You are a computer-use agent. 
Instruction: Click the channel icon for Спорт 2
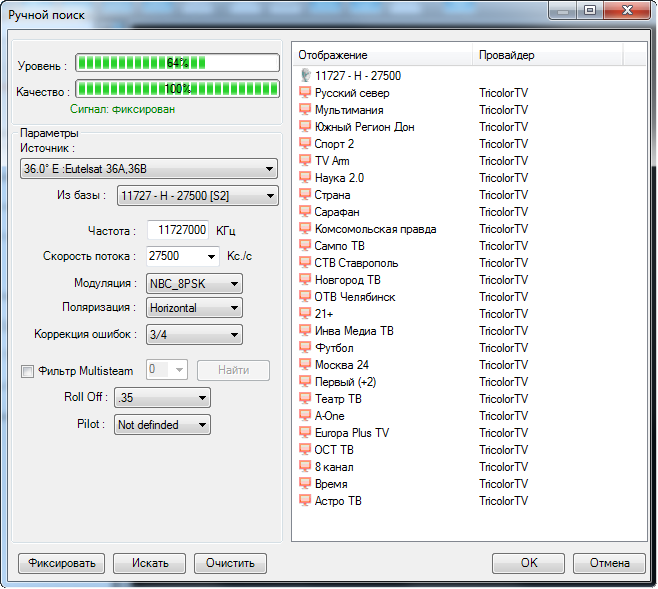pos(306,144)
